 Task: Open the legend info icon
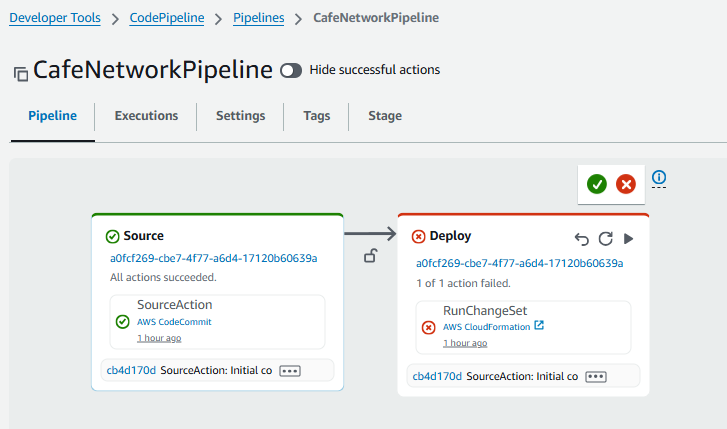[x=659, y=177]
